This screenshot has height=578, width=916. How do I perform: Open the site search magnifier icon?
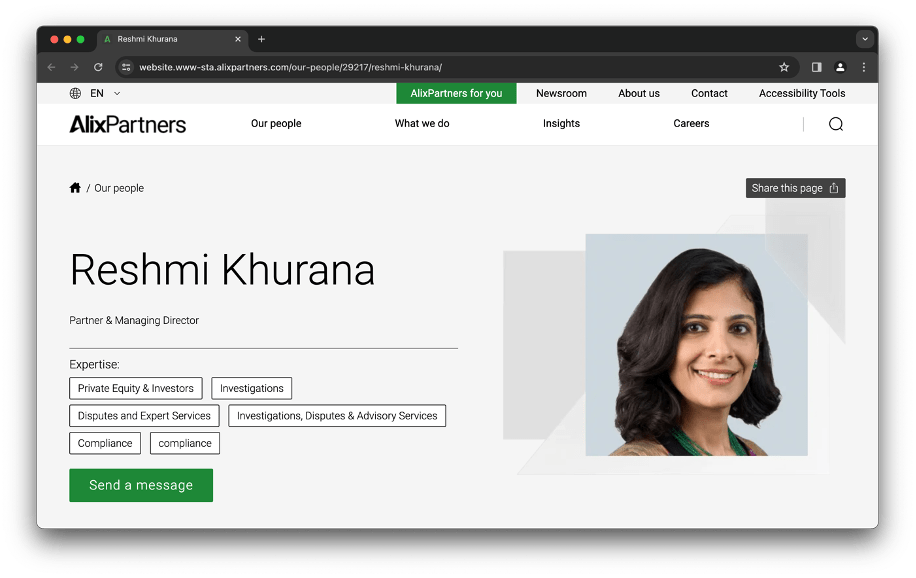coord(836,124)
